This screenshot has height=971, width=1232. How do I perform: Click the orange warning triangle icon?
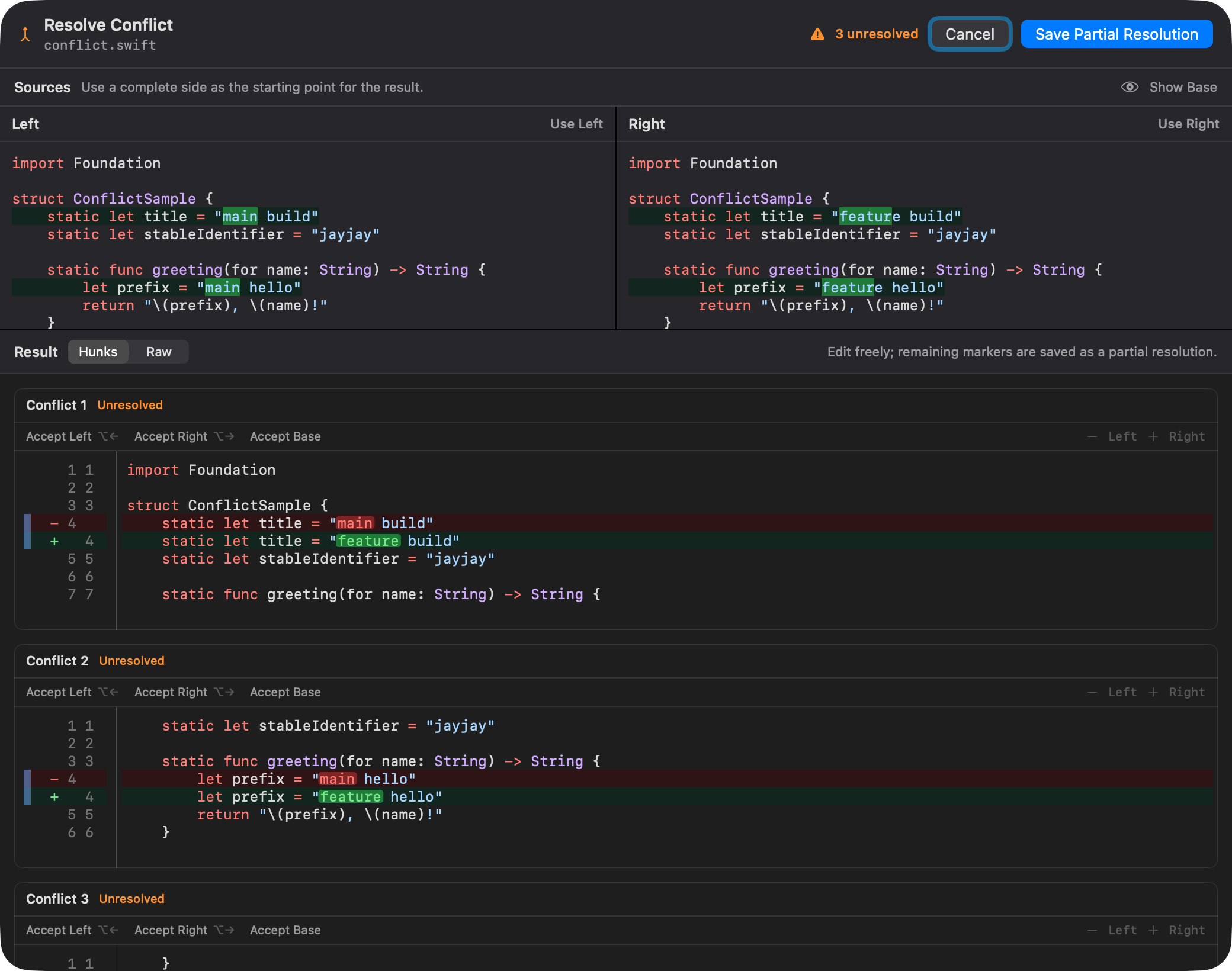[x=817, y=34]
